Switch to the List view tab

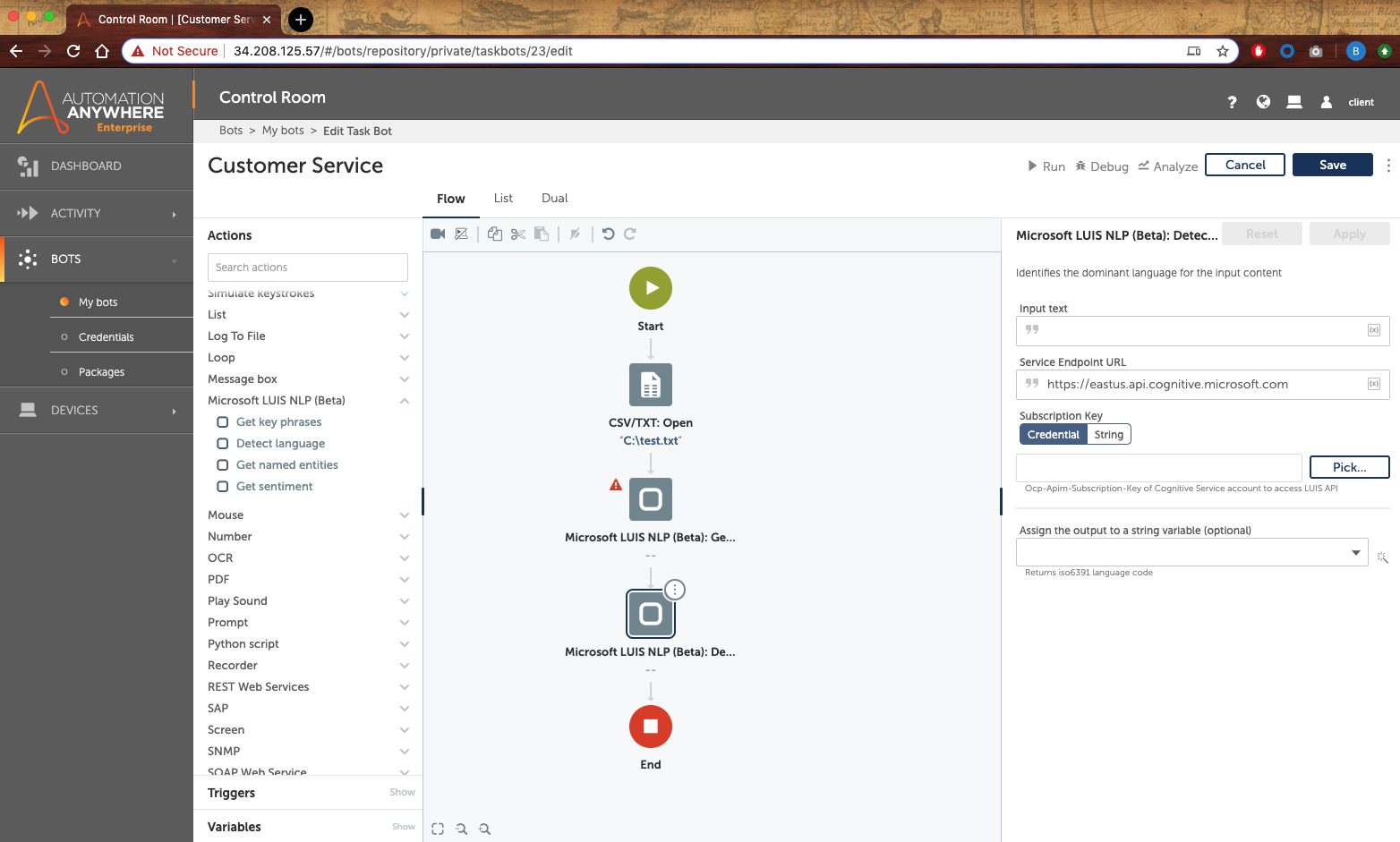(x=503, y=199)
